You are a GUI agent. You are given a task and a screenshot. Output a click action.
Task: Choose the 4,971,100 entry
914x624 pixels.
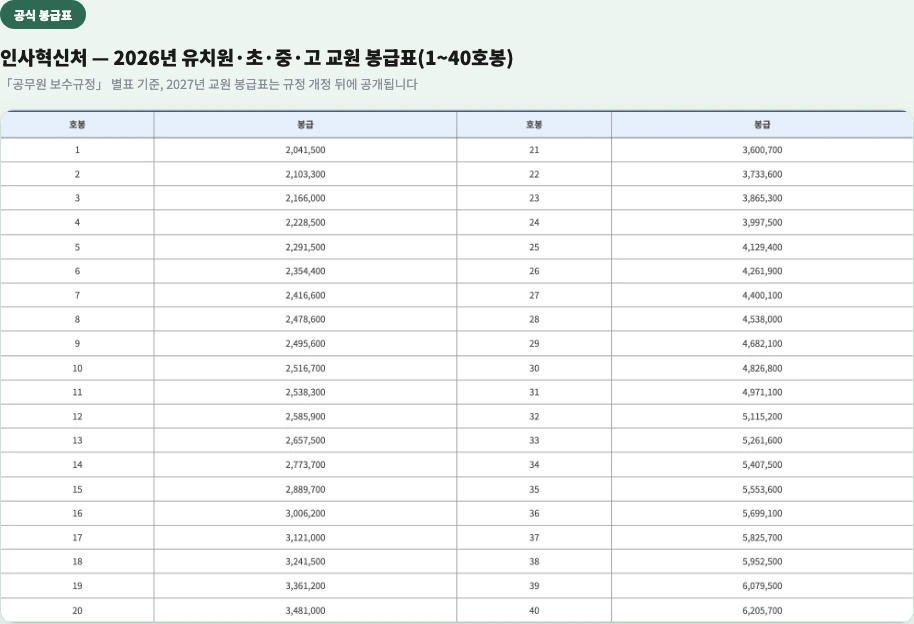762,392
